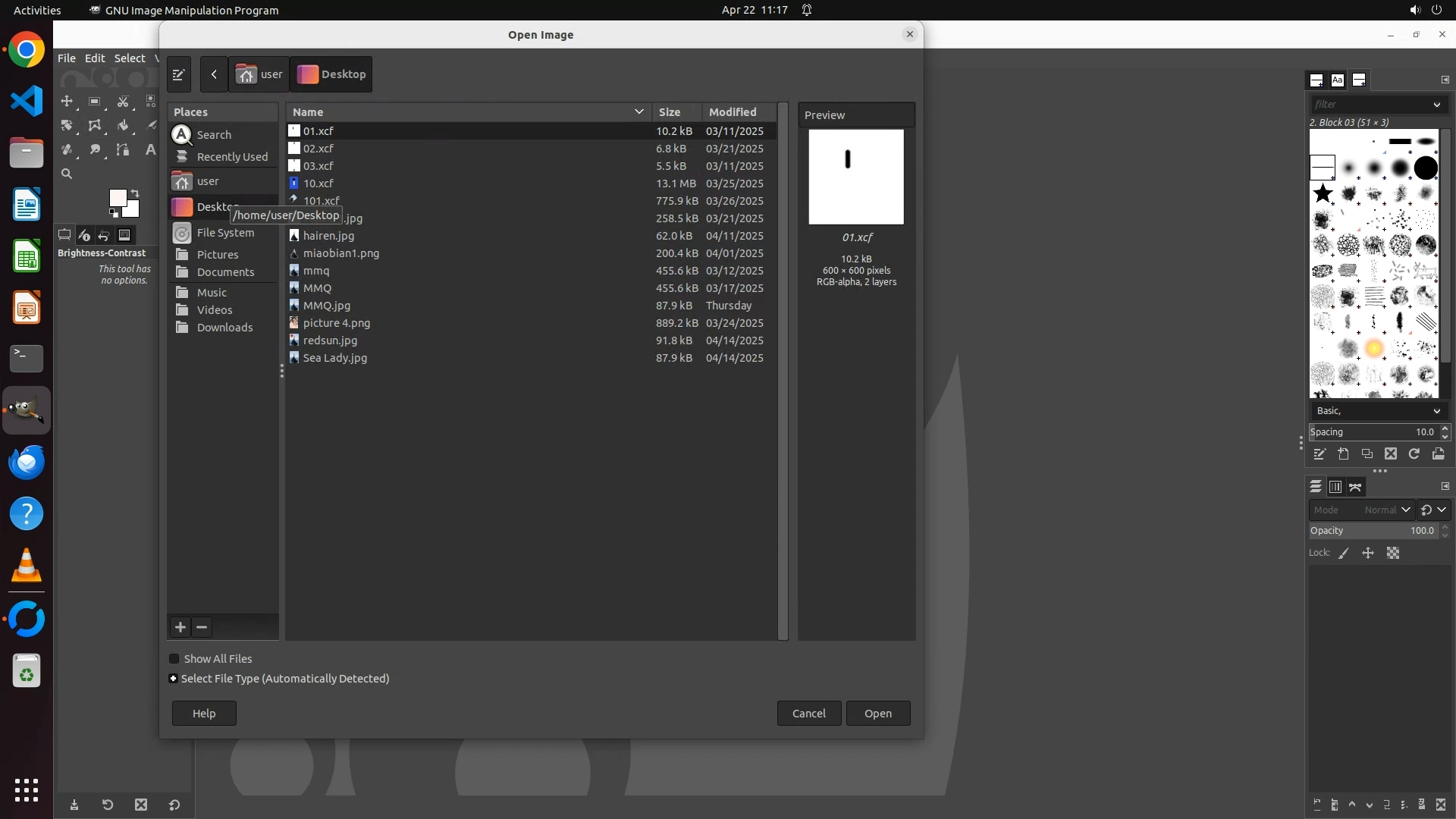Click the Heal tool icon
This screenshot has height=819, width=1456.
pyautogui.click(x=67, y=149)
